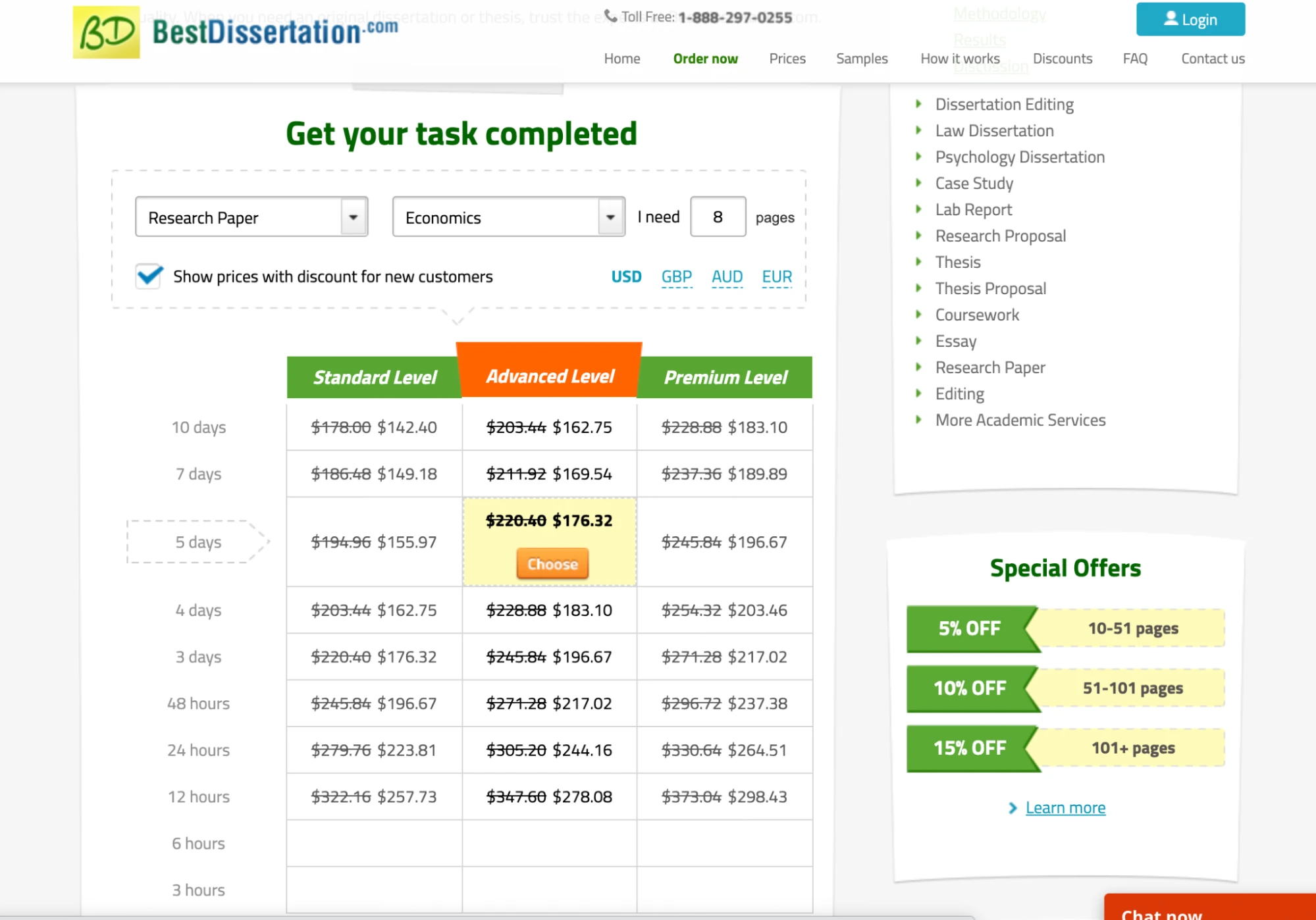
Task: Select the 3 hours deadline row
Action: click(199, 890)
